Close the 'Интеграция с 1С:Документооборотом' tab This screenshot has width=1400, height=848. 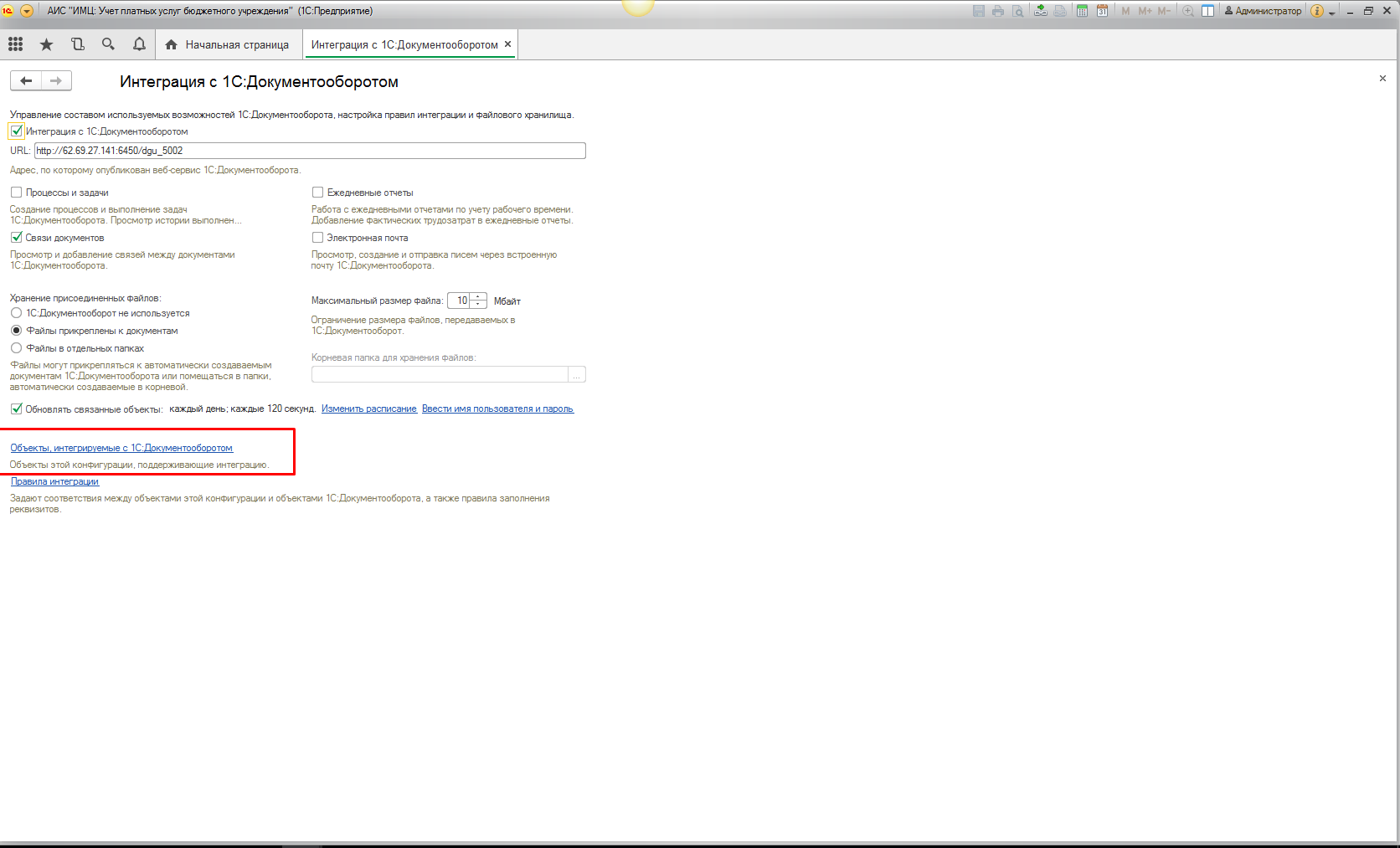click(x=507, y=44)
